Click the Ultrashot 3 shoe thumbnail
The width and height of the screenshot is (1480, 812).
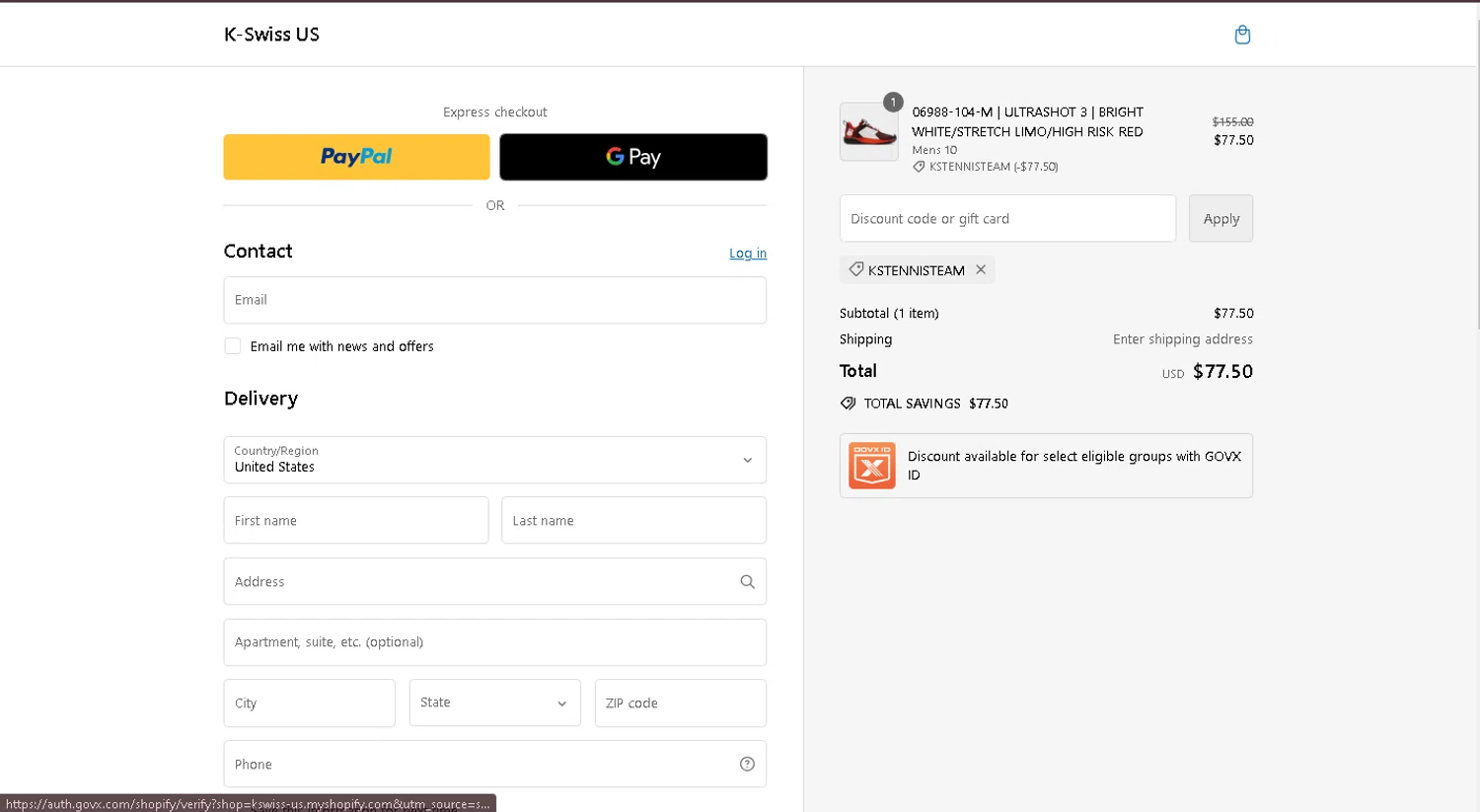(x=869, y=132)
